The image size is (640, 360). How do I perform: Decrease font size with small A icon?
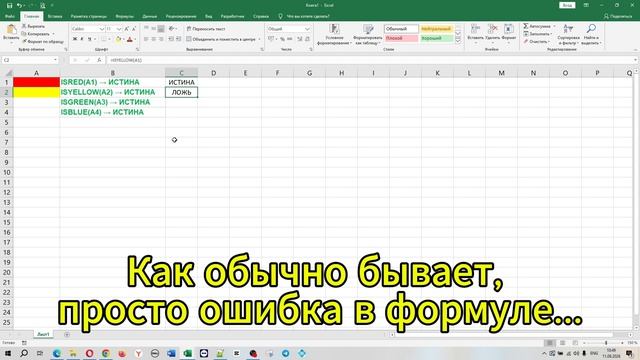point(134,29)
